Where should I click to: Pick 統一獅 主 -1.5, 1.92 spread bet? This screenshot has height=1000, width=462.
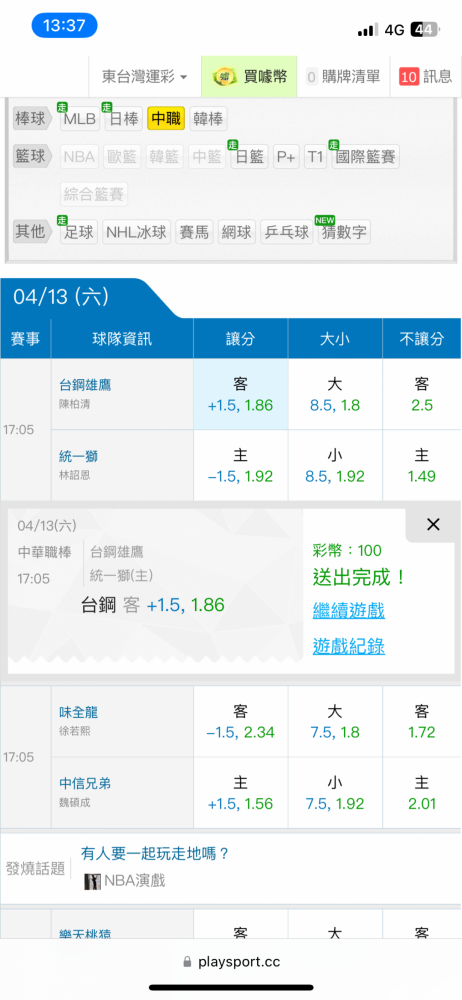241,466
